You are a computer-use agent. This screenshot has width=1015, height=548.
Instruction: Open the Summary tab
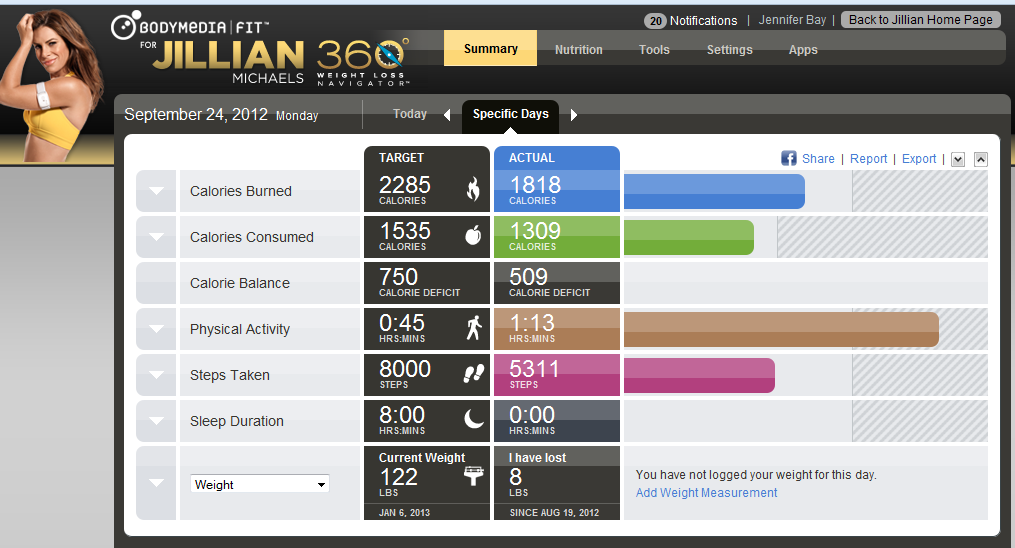tap(490, 49)
